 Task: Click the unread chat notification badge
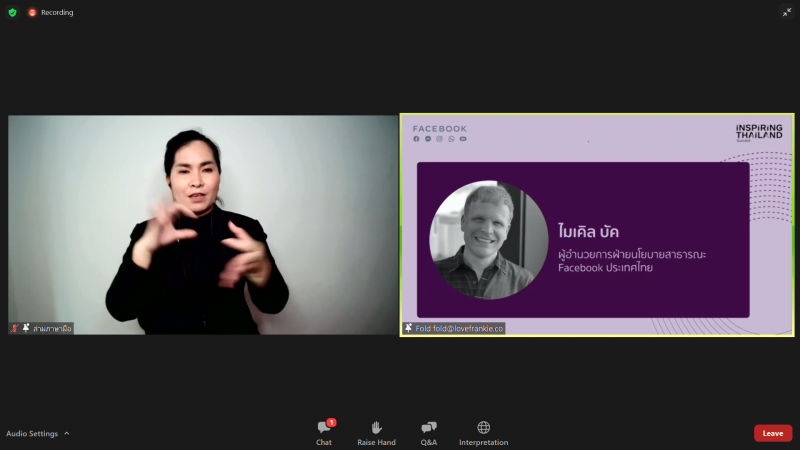[332, 422]
